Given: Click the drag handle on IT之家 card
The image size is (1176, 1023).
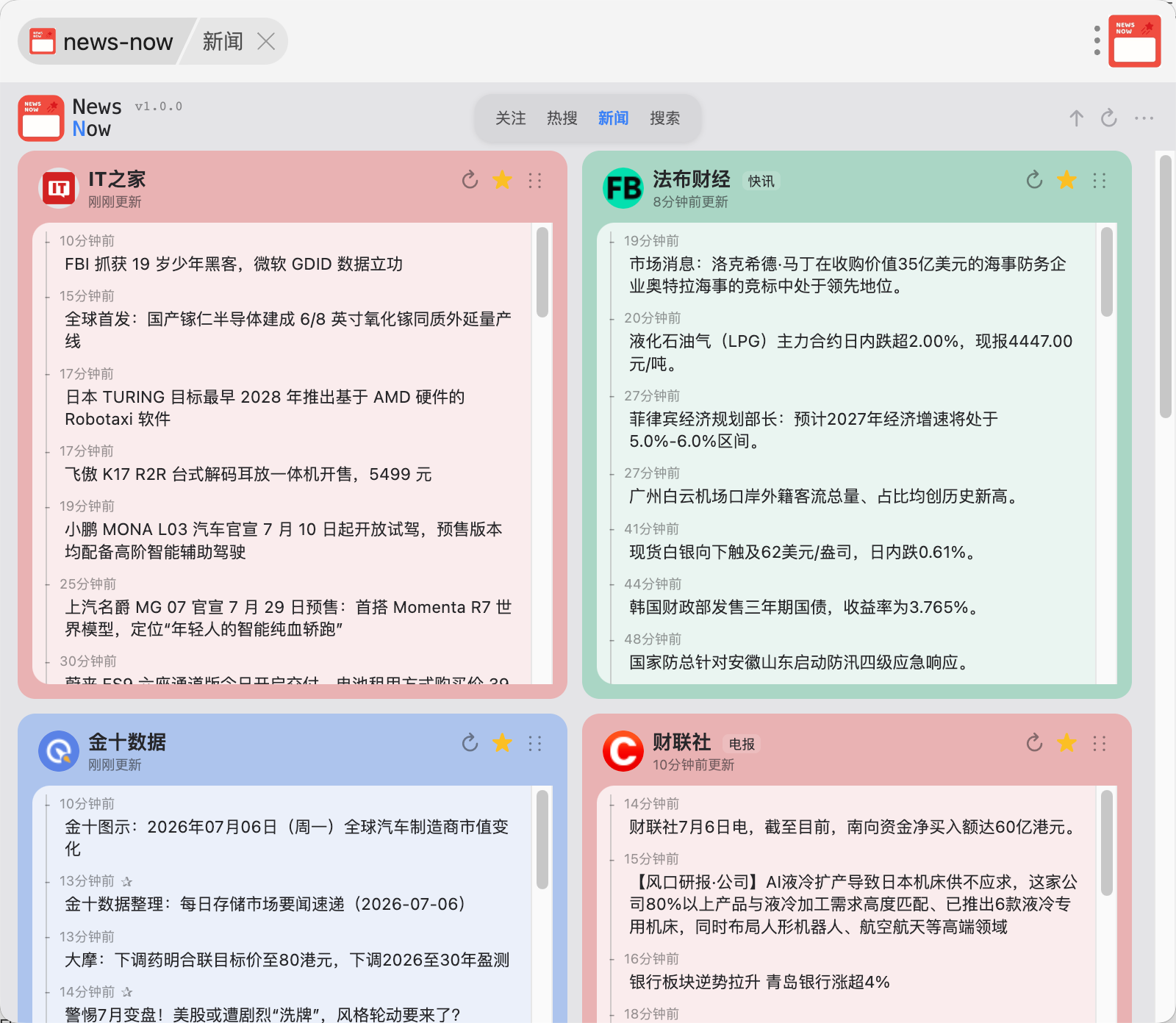Looking at the screenshot, I should pyautogui.click(x=535, y=180).
